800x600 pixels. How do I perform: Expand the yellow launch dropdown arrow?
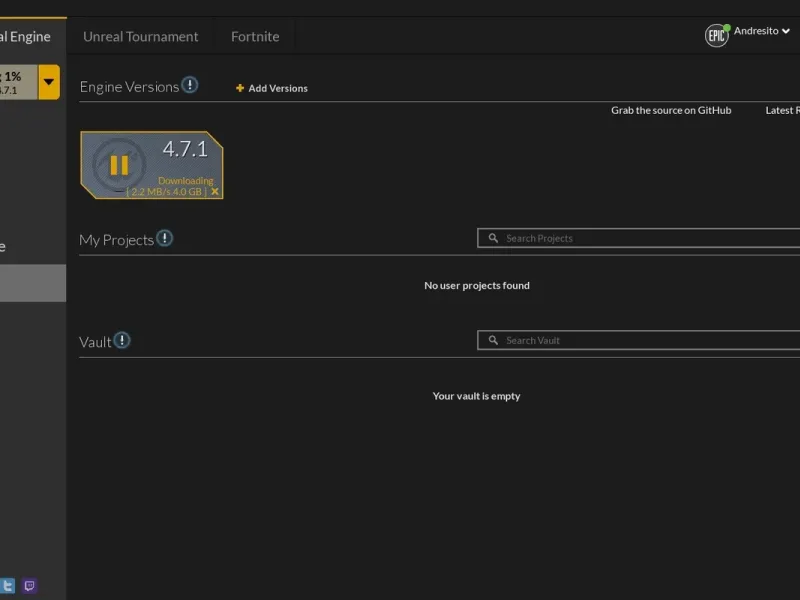coord(49,82)
